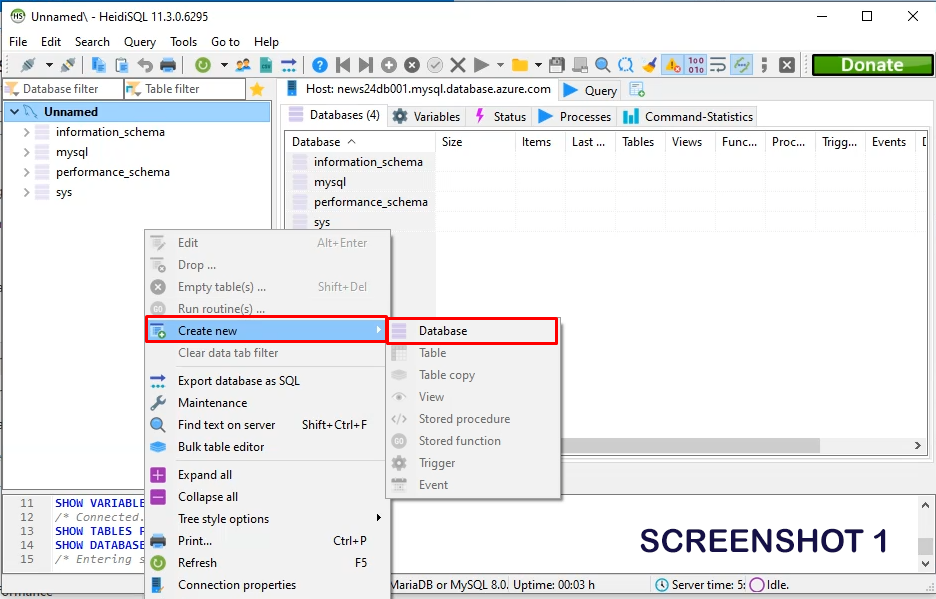Screen dimensions: 936x599
Task: Expand the information_schema tree node
Action: [x=26, y=132]
